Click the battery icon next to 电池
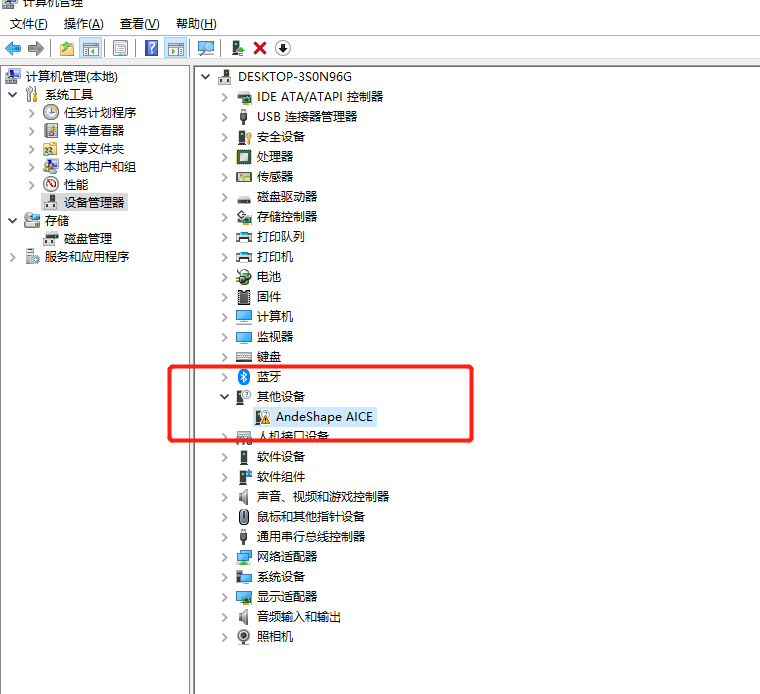This screenshot has width=760, height=694. [244, 277]
